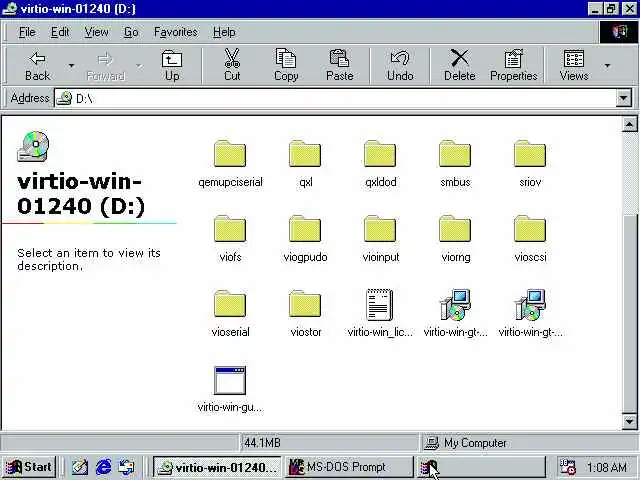The image size is (640, 480).
Task: Select the vioserial folder
Action: pyautogui.click(x=230, y=314)
